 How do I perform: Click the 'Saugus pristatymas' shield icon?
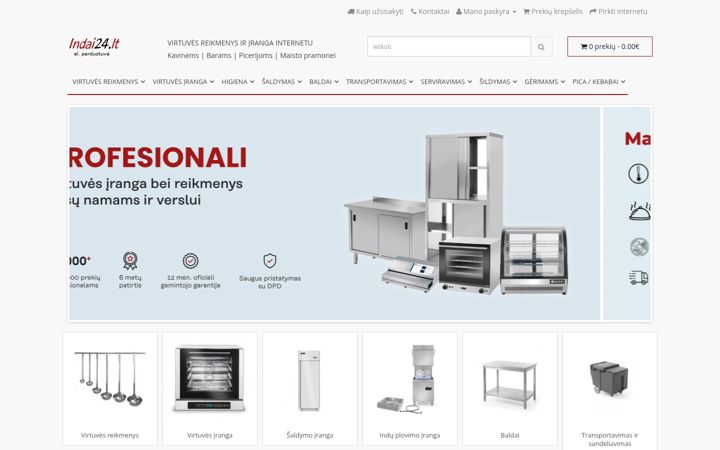[270, 261]
